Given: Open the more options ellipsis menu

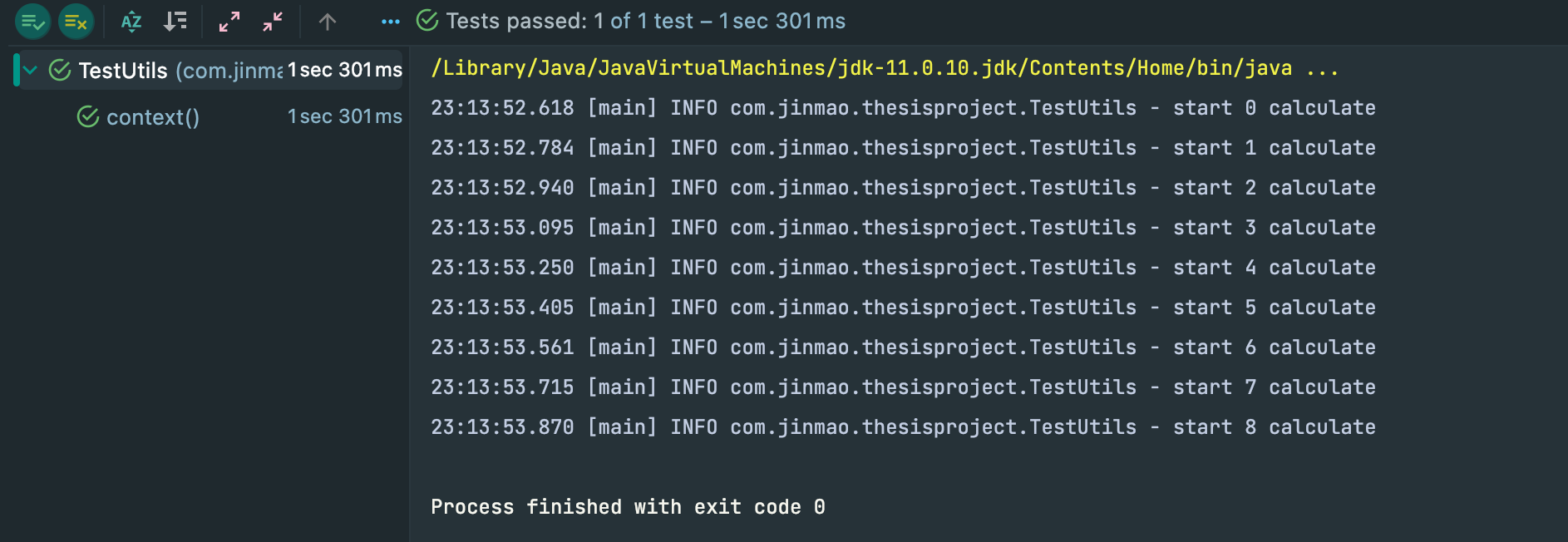Looking at the screenshot, I should click(391, 22).
